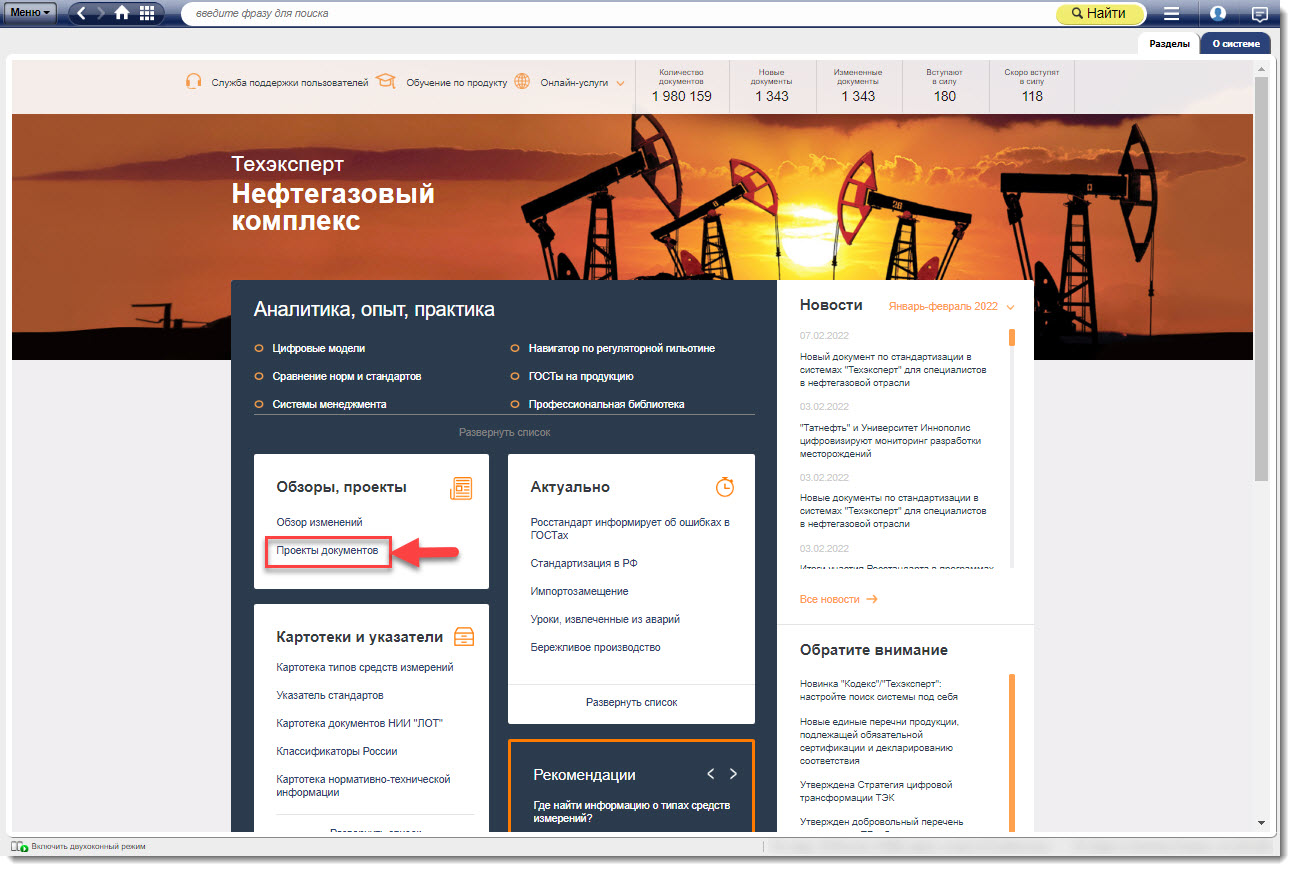Expand the Актуально list with Развернуть список

pyautogui.click(x=631, y=702)
